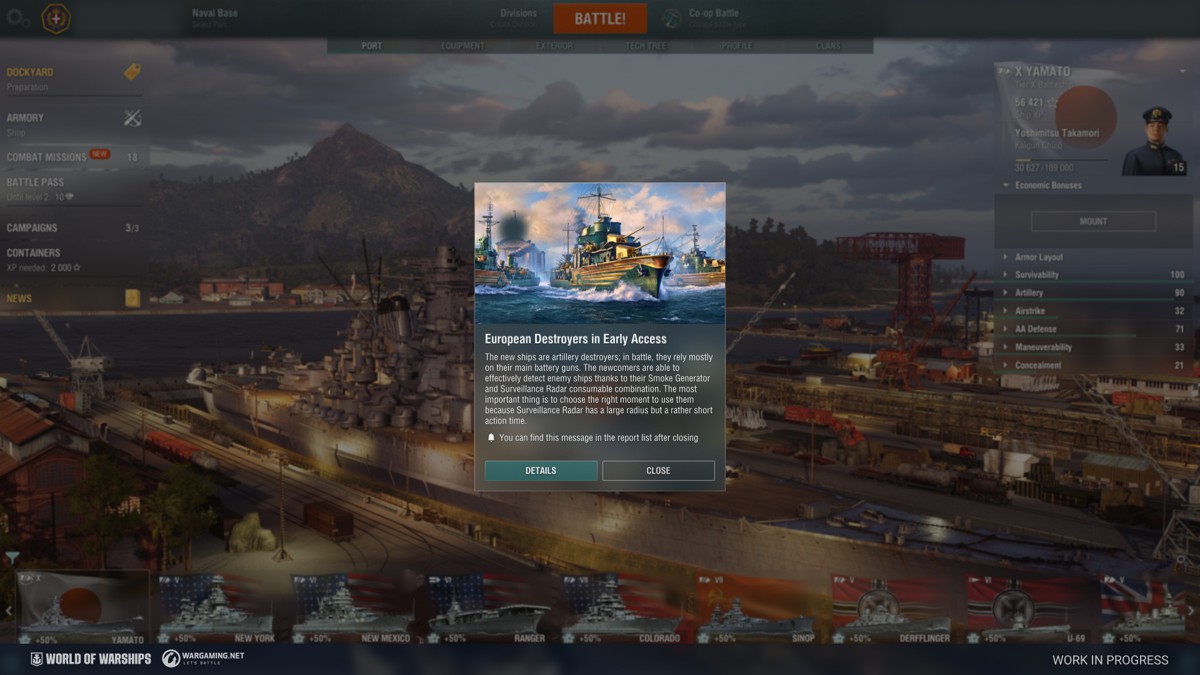This screenshot has height=675, width=1200.
Task: Open the Dockyard menu item
Action: click(x=73, y=78)
